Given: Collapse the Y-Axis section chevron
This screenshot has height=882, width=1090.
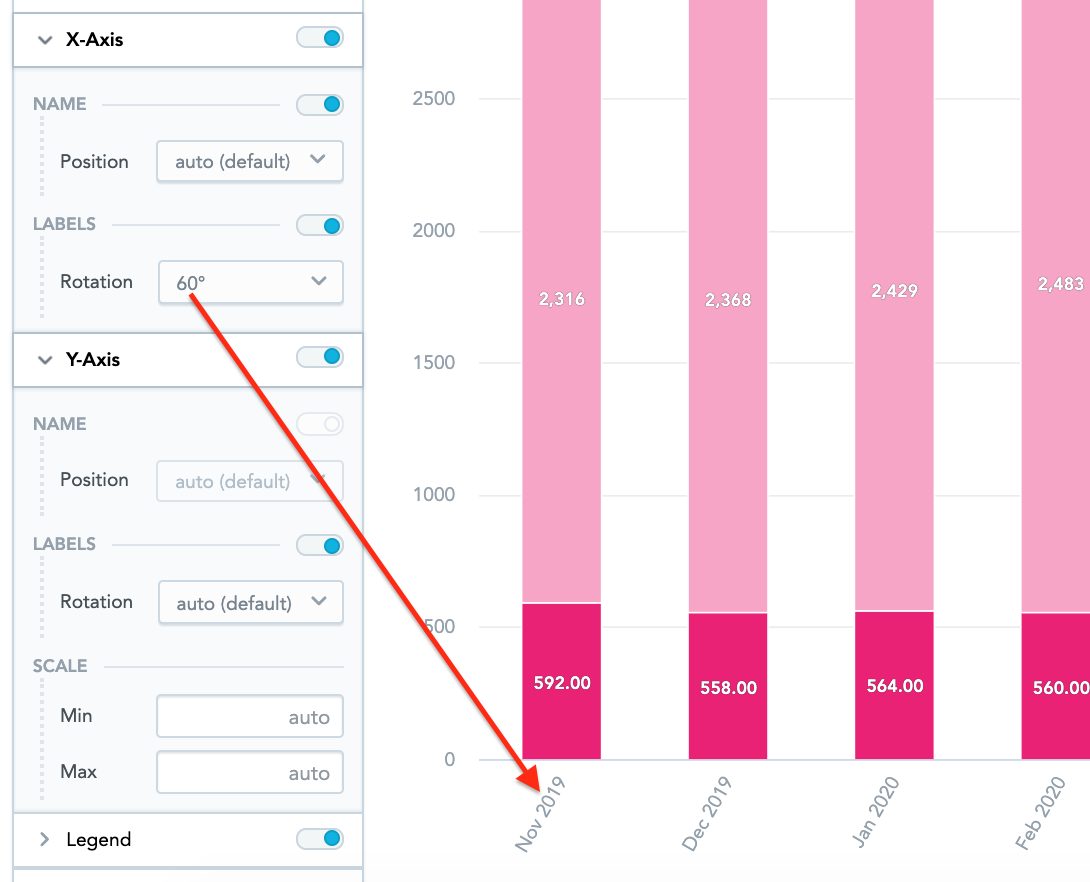Looking at the screenshot, I should pos(44,360).
